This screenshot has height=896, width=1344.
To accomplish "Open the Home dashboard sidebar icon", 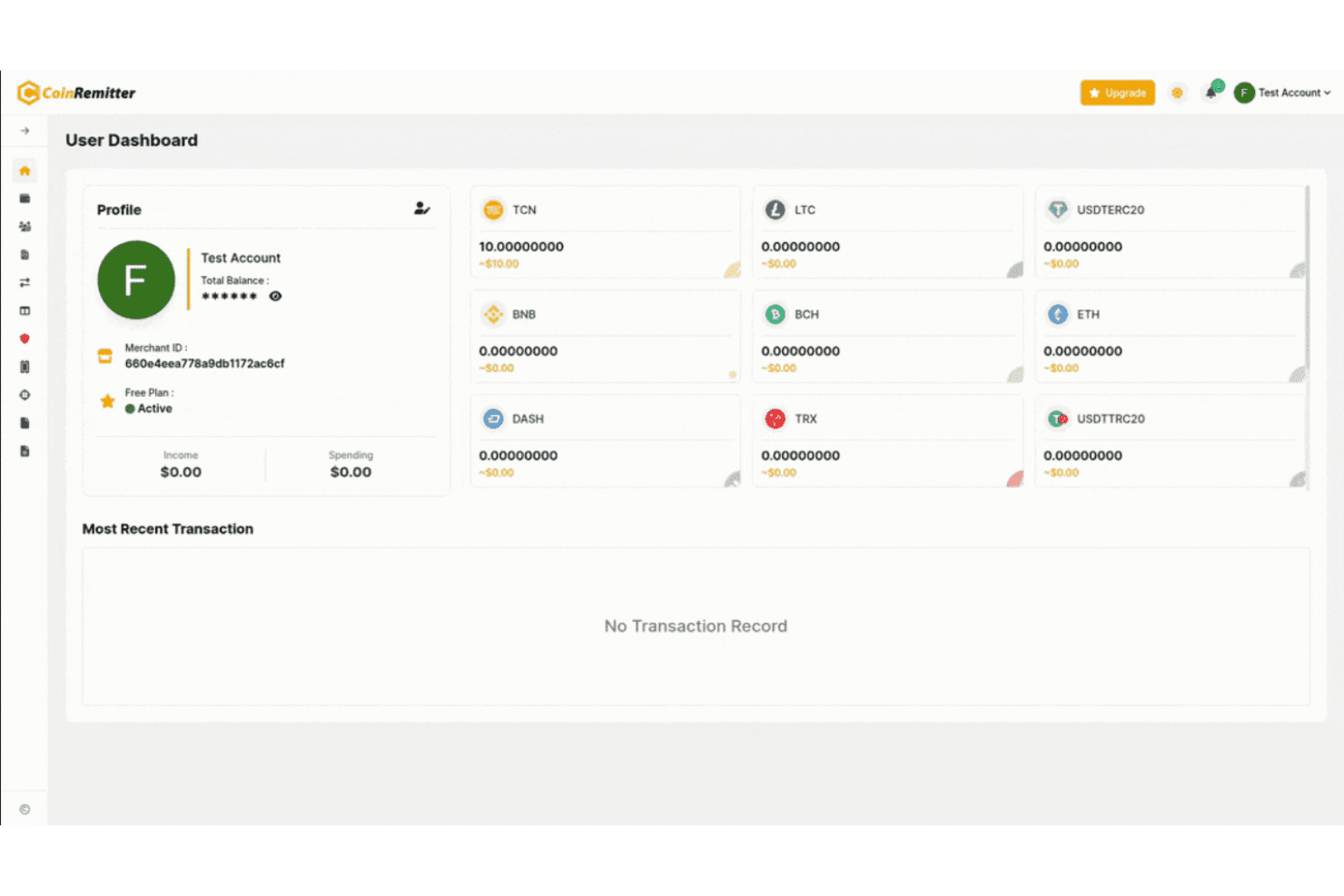I will tap(25, 171).
